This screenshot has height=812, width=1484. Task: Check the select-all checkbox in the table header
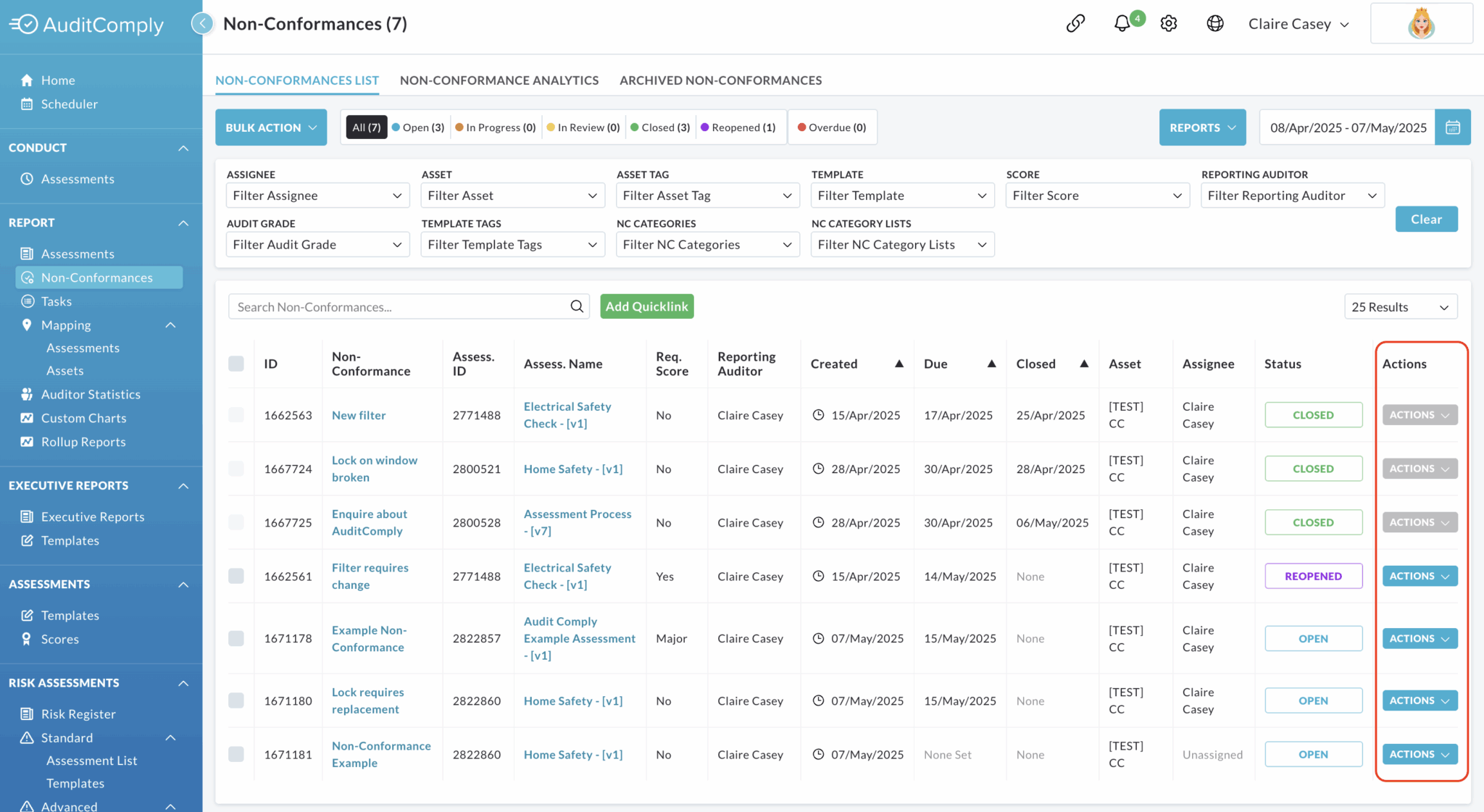[236, 364]
